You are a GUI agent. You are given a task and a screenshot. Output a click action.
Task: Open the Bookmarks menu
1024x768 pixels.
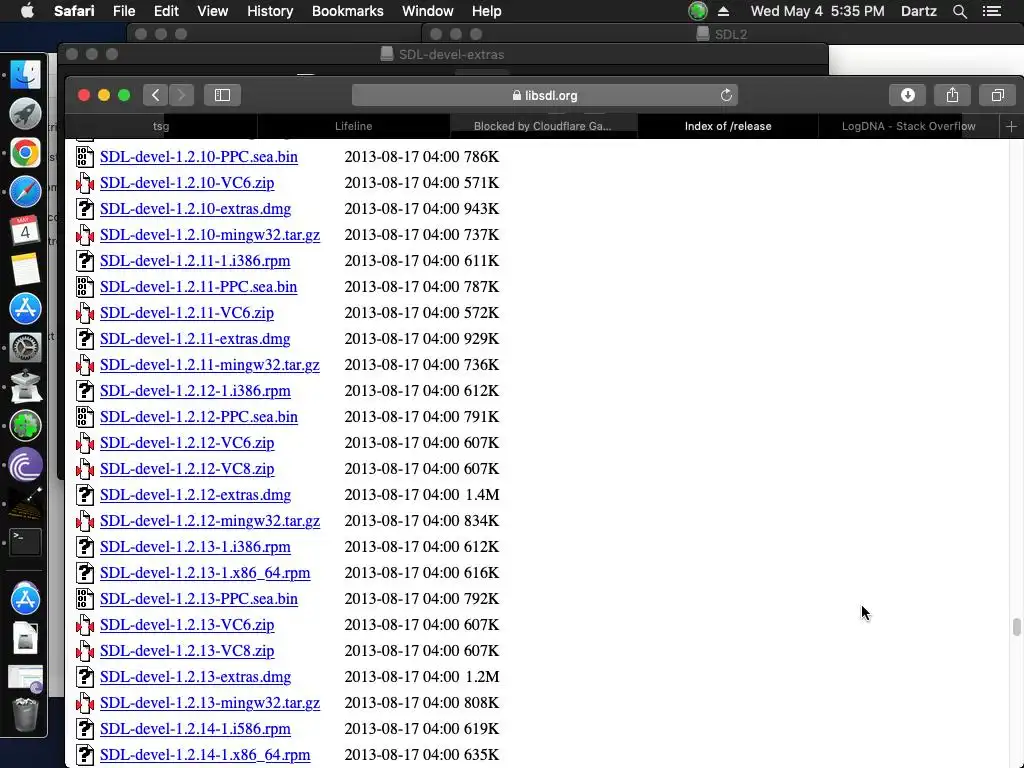tap(347, 11)
